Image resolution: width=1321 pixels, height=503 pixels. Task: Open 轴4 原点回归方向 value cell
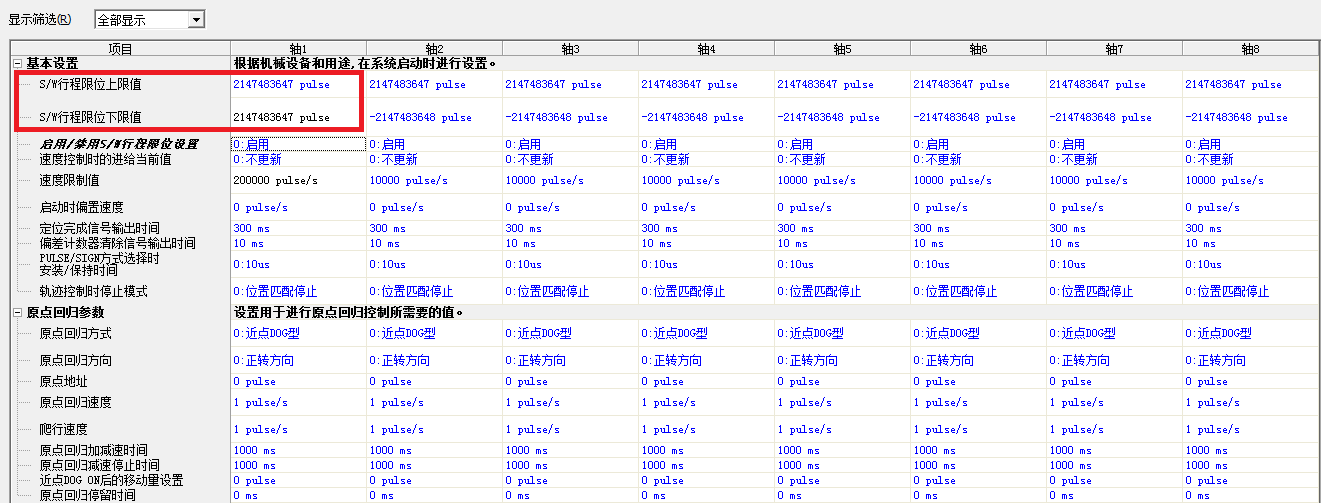[705, 361]
